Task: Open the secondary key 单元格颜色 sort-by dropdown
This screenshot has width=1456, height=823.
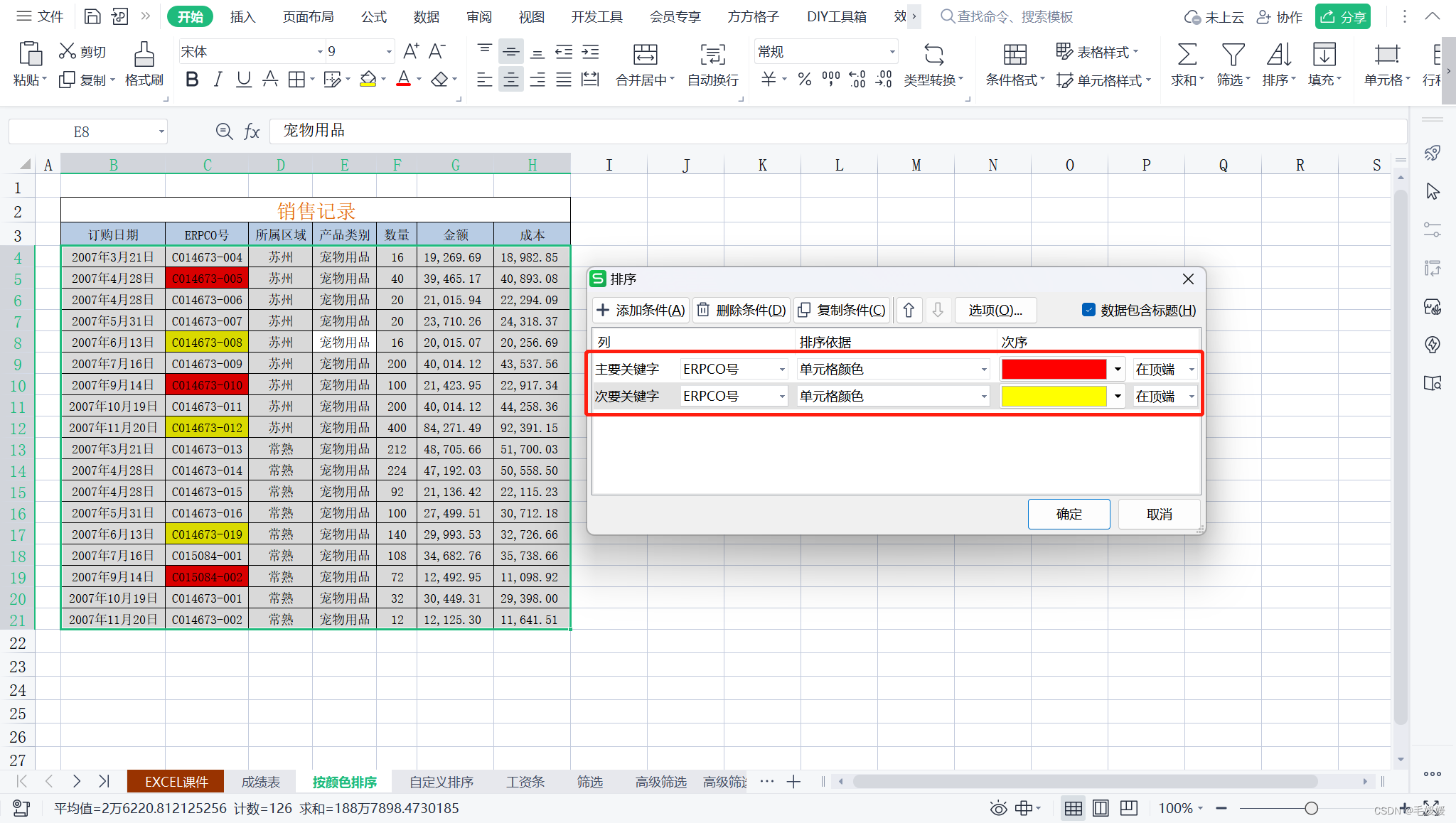Action: pos(984,397)
